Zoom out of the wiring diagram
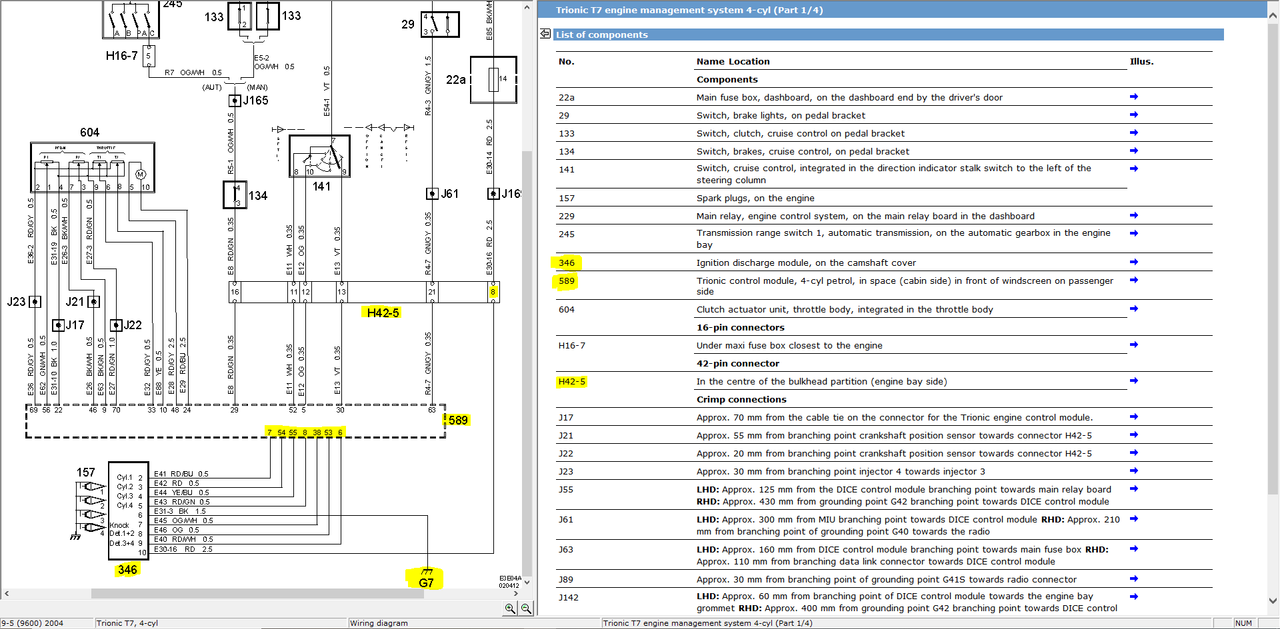 (525, 607)
